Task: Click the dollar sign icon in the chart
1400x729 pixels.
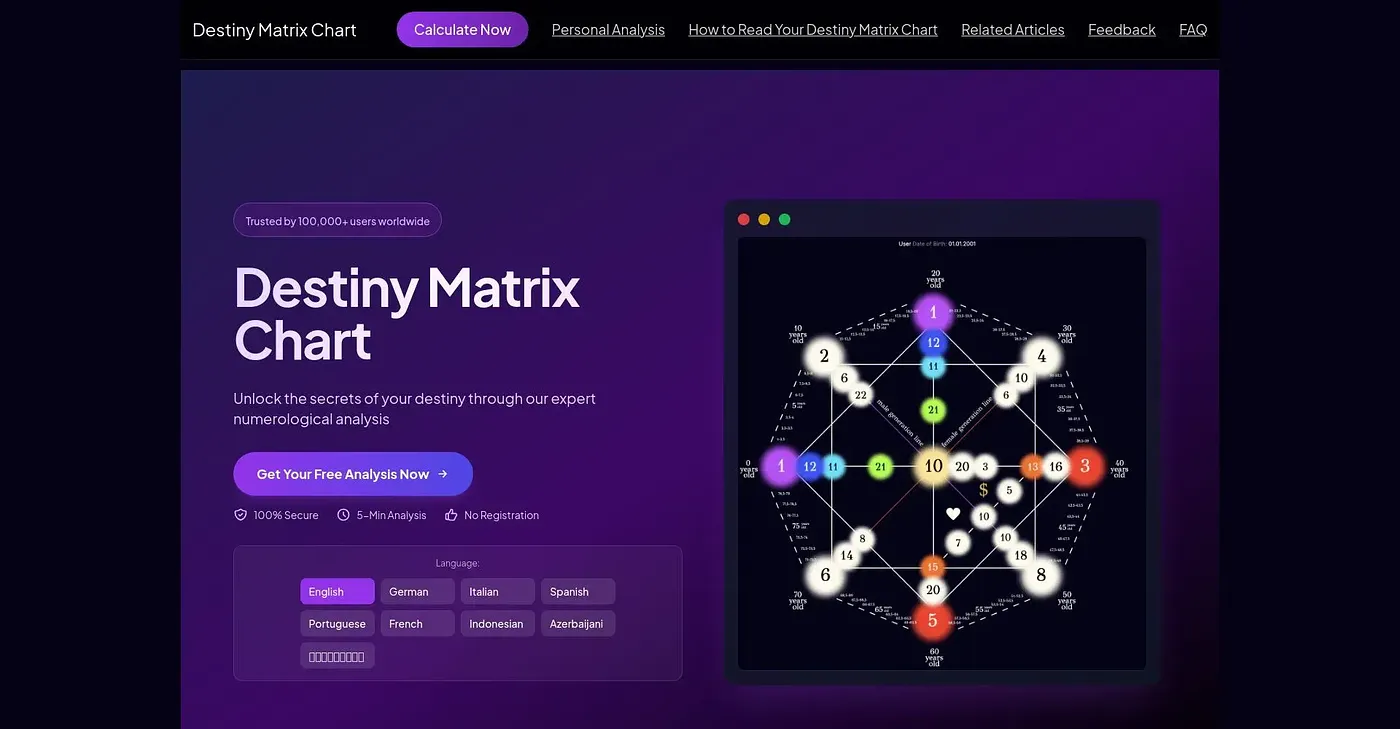Action: pyautogui.click(x=983, y=490)
